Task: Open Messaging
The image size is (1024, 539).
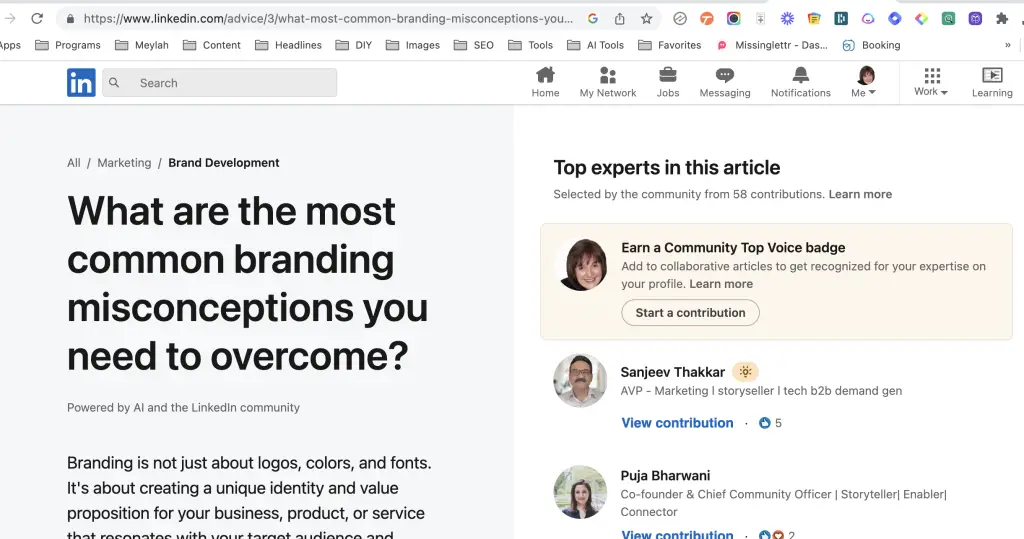Action: (725, 82)
